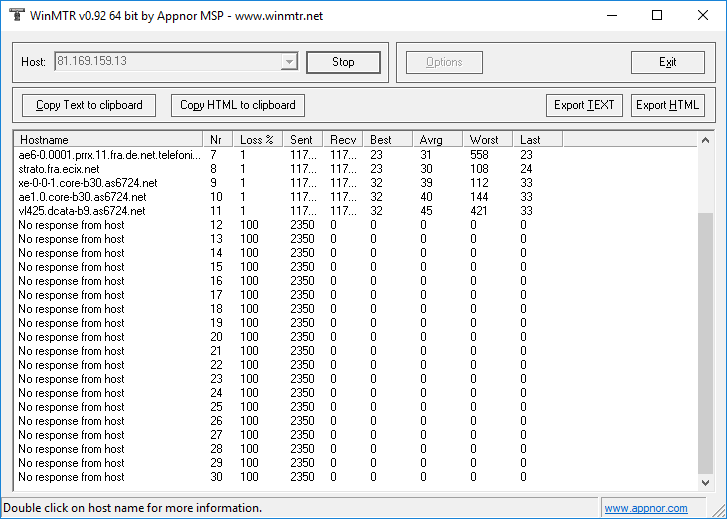This screenshot has width=727, height=519.
Task: Open the Host dropdown arrow
Action: coord(290,62)
